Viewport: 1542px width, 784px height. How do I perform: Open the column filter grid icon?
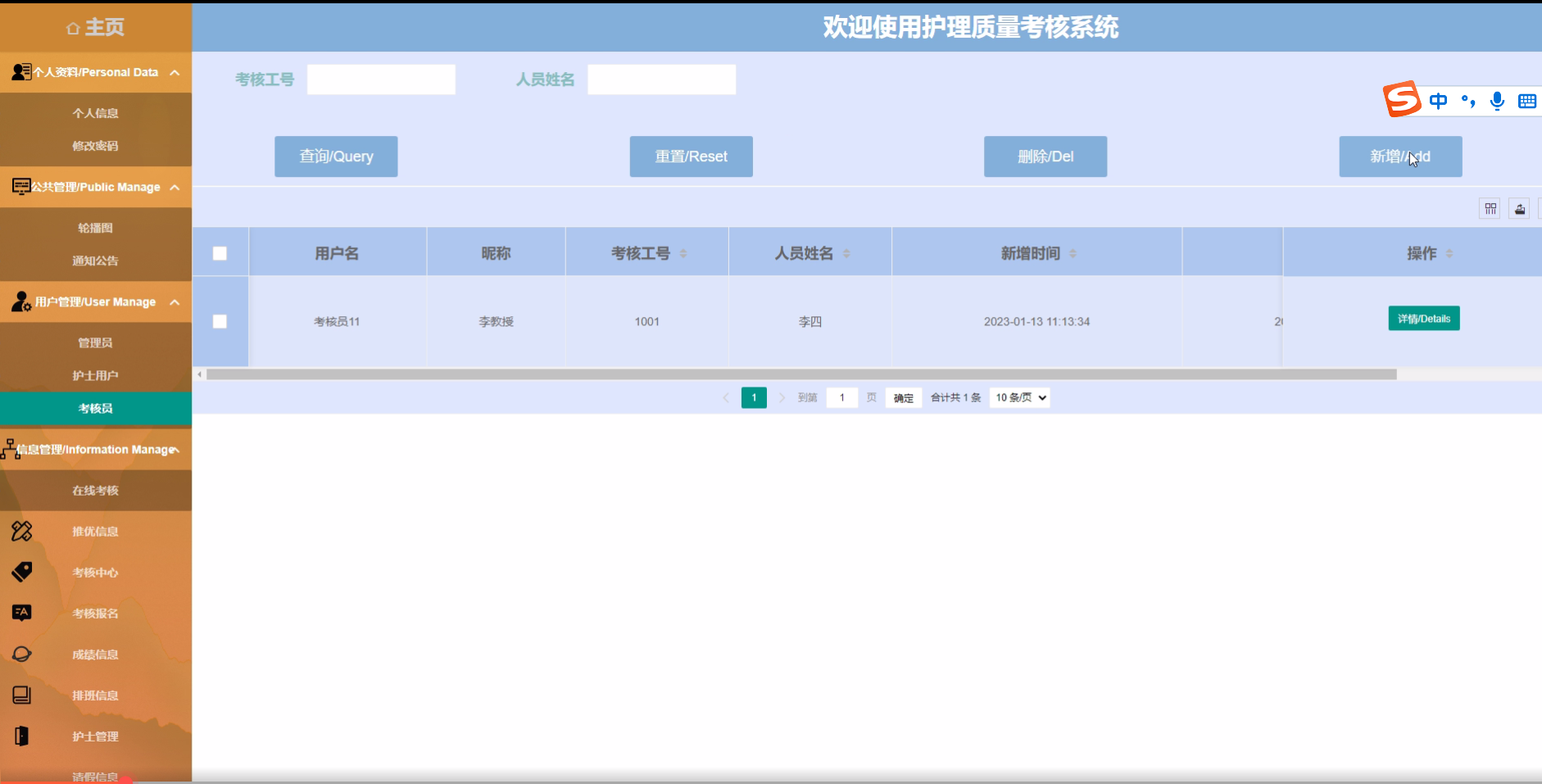pos(1490,209)
